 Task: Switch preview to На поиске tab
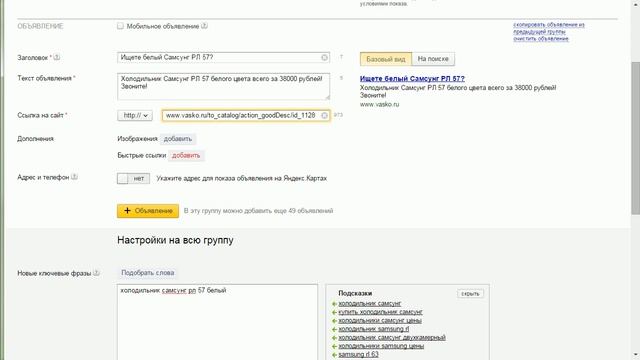[x=433, y=59]
